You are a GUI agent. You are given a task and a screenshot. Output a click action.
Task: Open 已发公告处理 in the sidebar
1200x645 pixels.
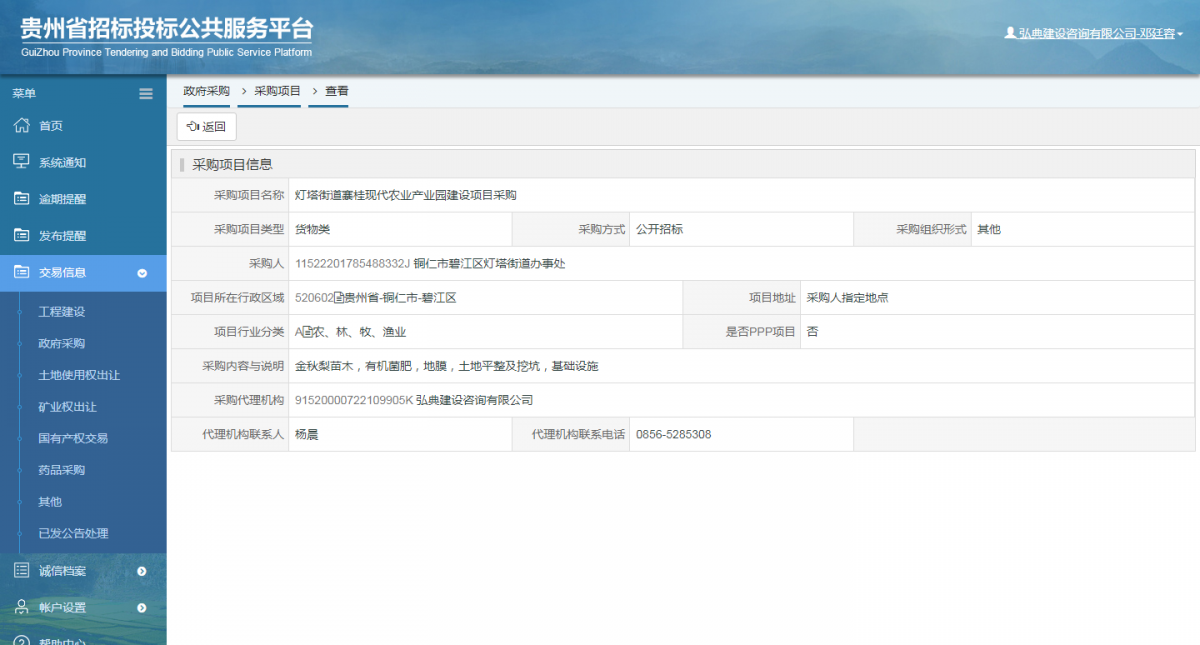click(72, 533)
